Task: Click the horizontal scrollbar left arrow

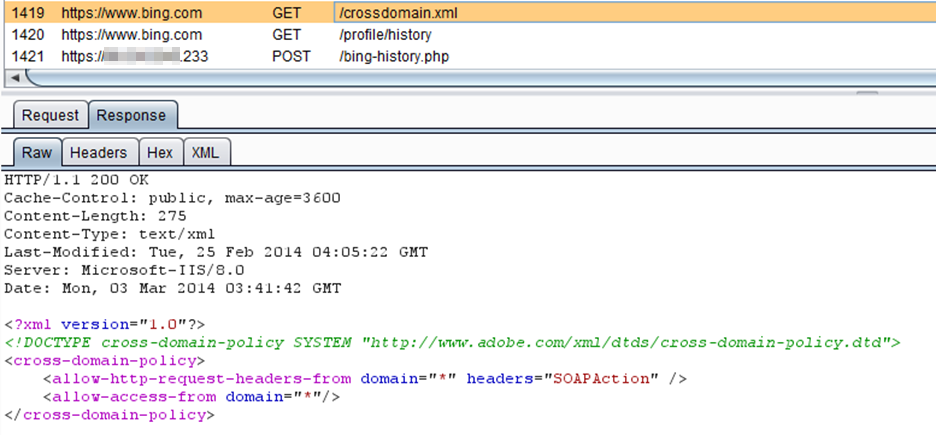Action: pos(15,78)
